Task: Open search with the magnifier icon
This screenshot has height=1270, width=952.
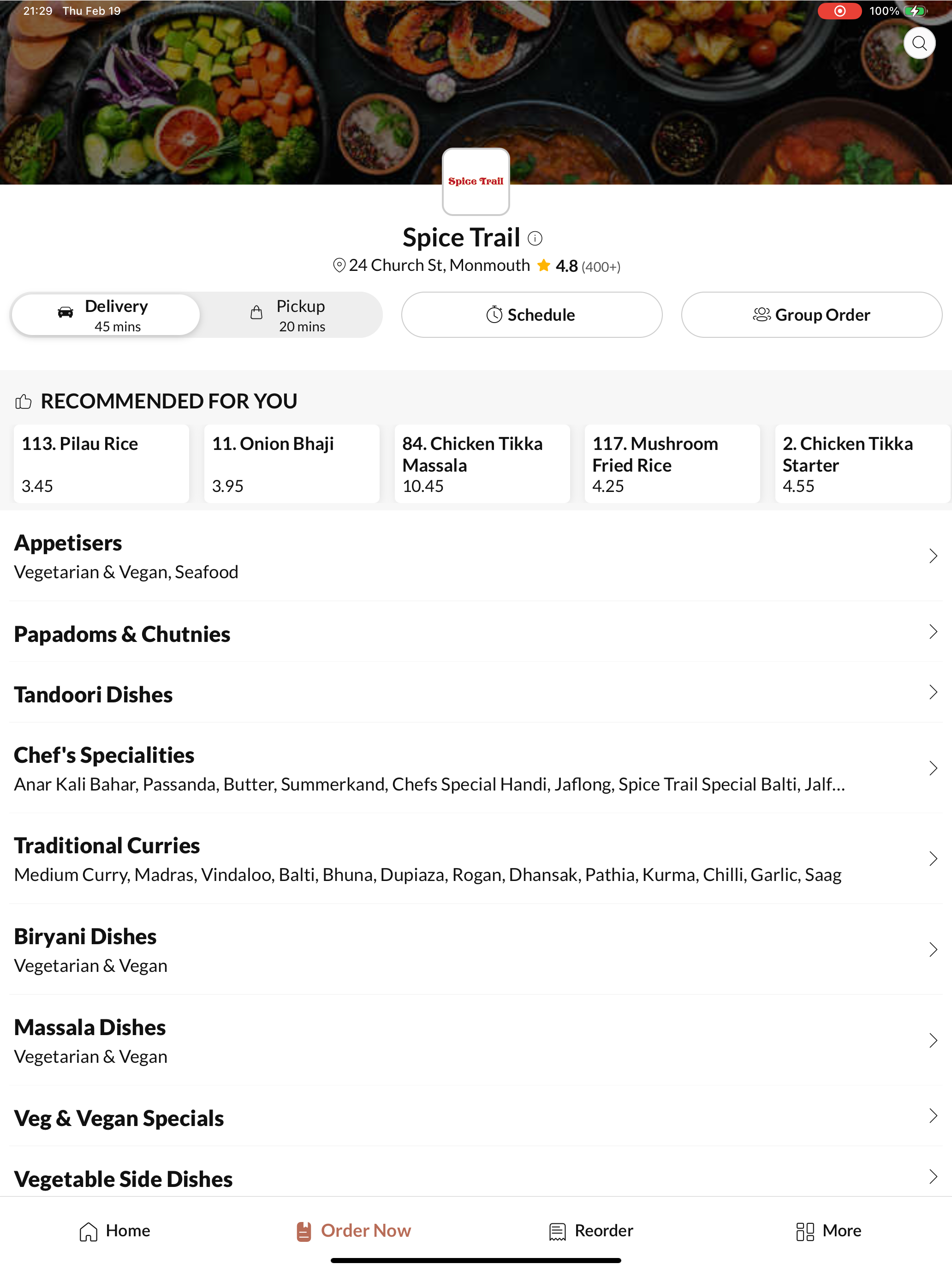Action: click(919, 43)
